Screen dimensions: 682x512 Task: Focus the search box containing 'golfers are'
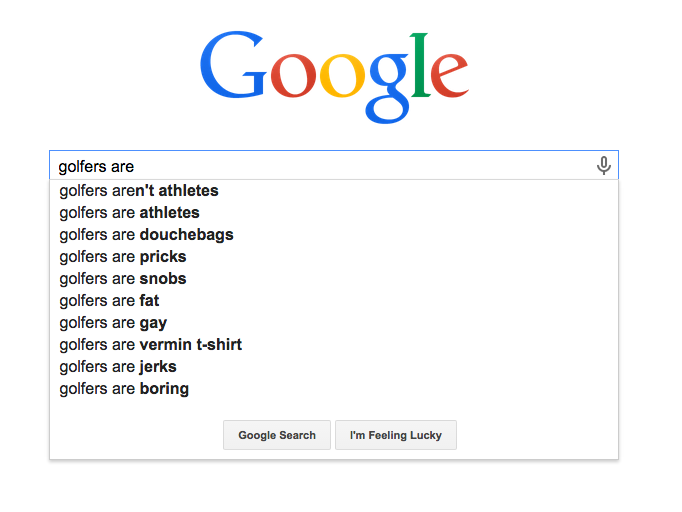[x=334, y=165]
